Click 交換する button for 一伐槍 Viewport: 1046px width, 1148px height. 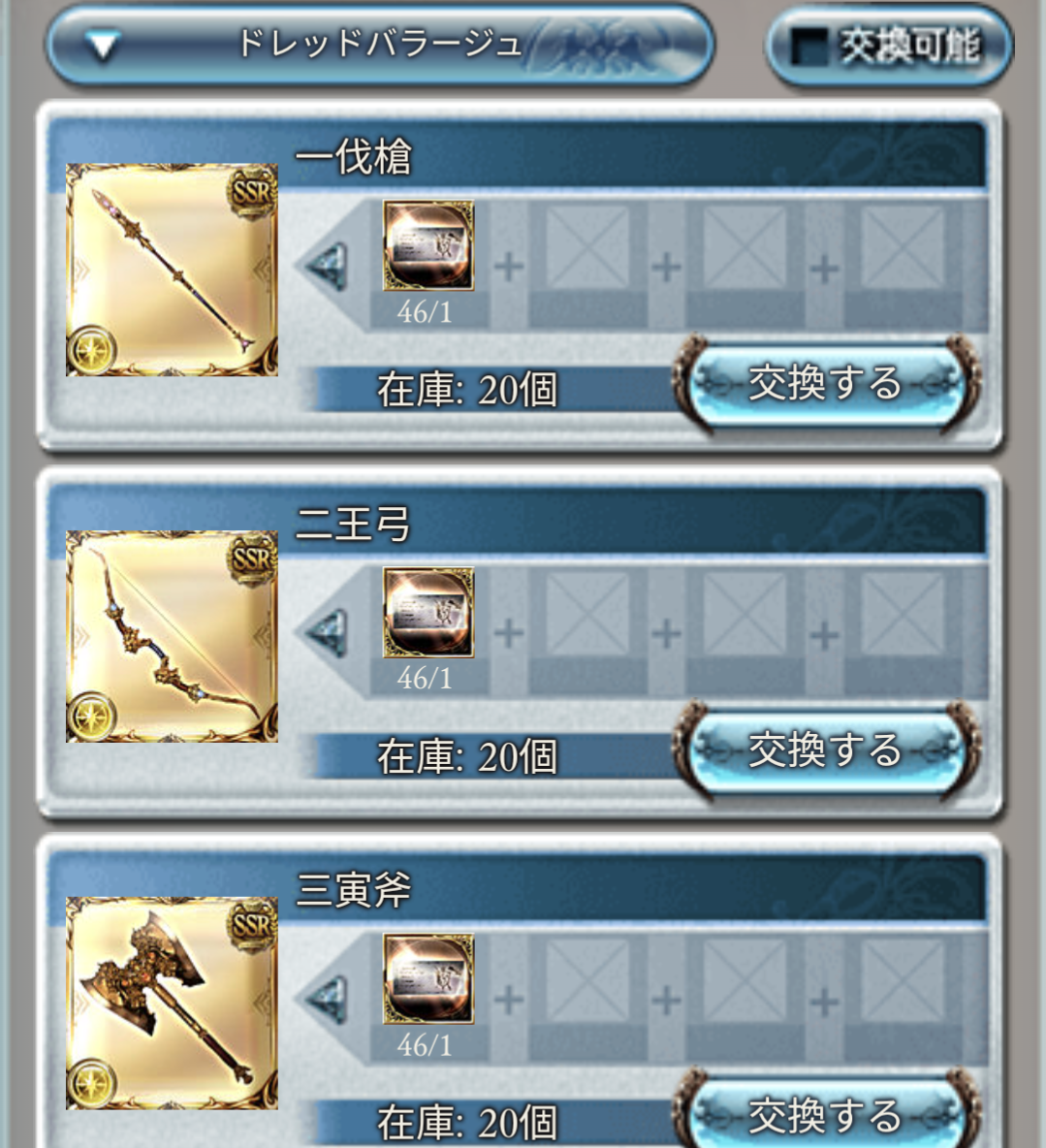(826, 383)
